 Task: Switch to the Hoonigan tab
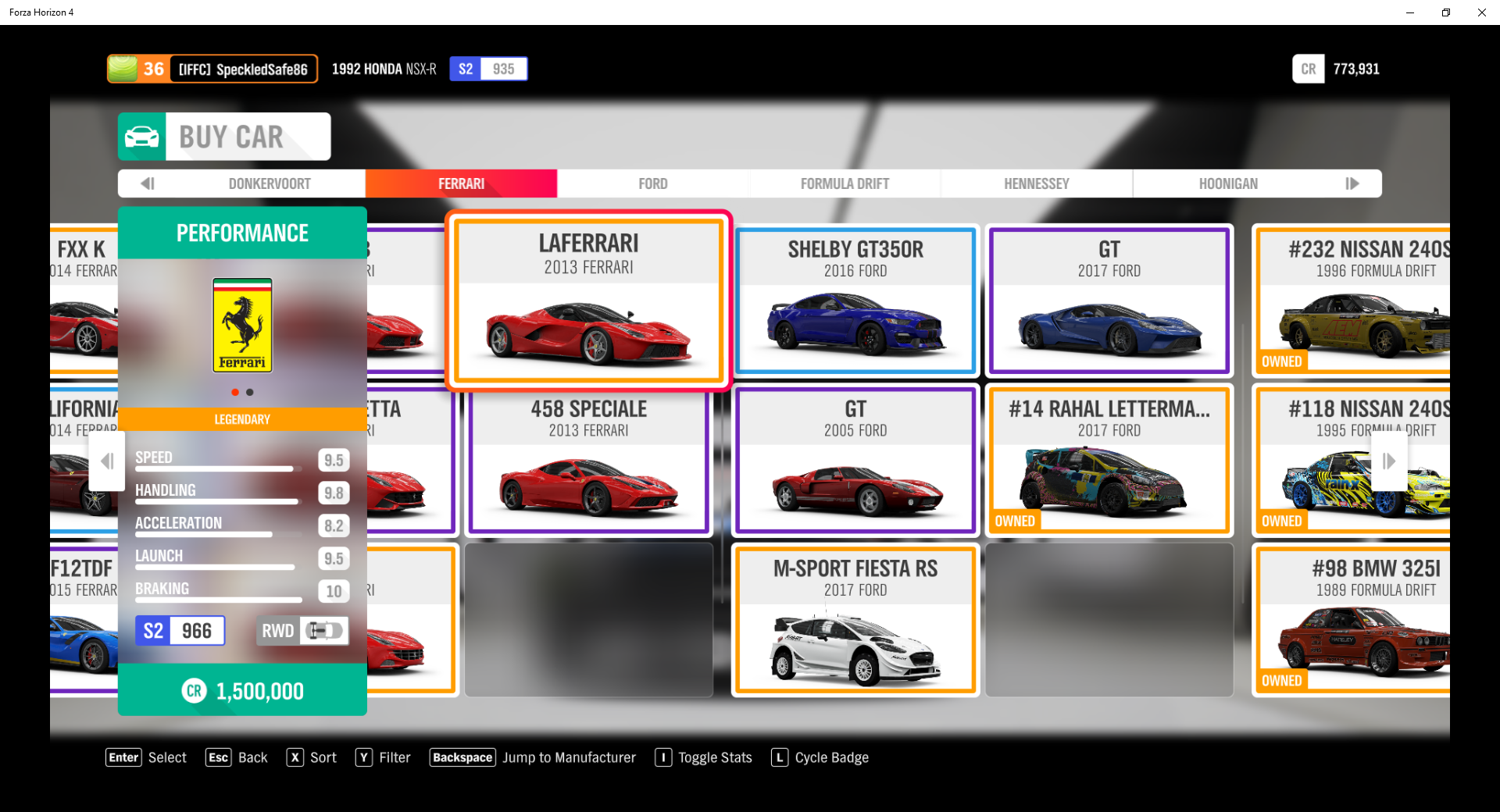coord(1228,183)
